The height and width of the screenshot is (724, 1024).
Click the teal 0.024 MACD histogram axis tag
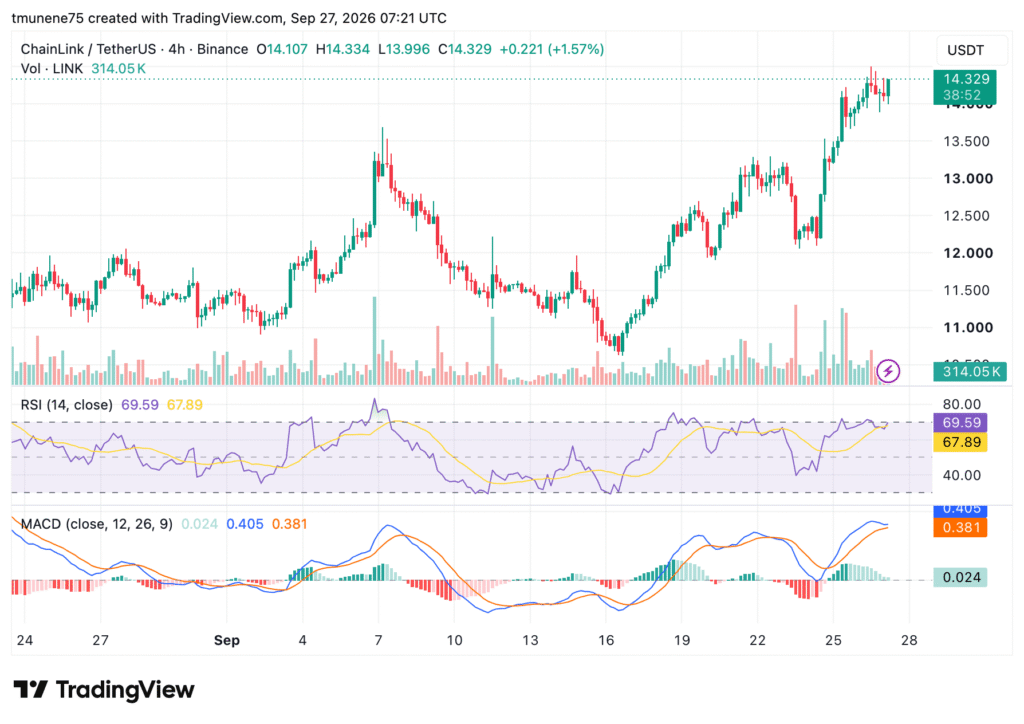[x=961, y=577]
